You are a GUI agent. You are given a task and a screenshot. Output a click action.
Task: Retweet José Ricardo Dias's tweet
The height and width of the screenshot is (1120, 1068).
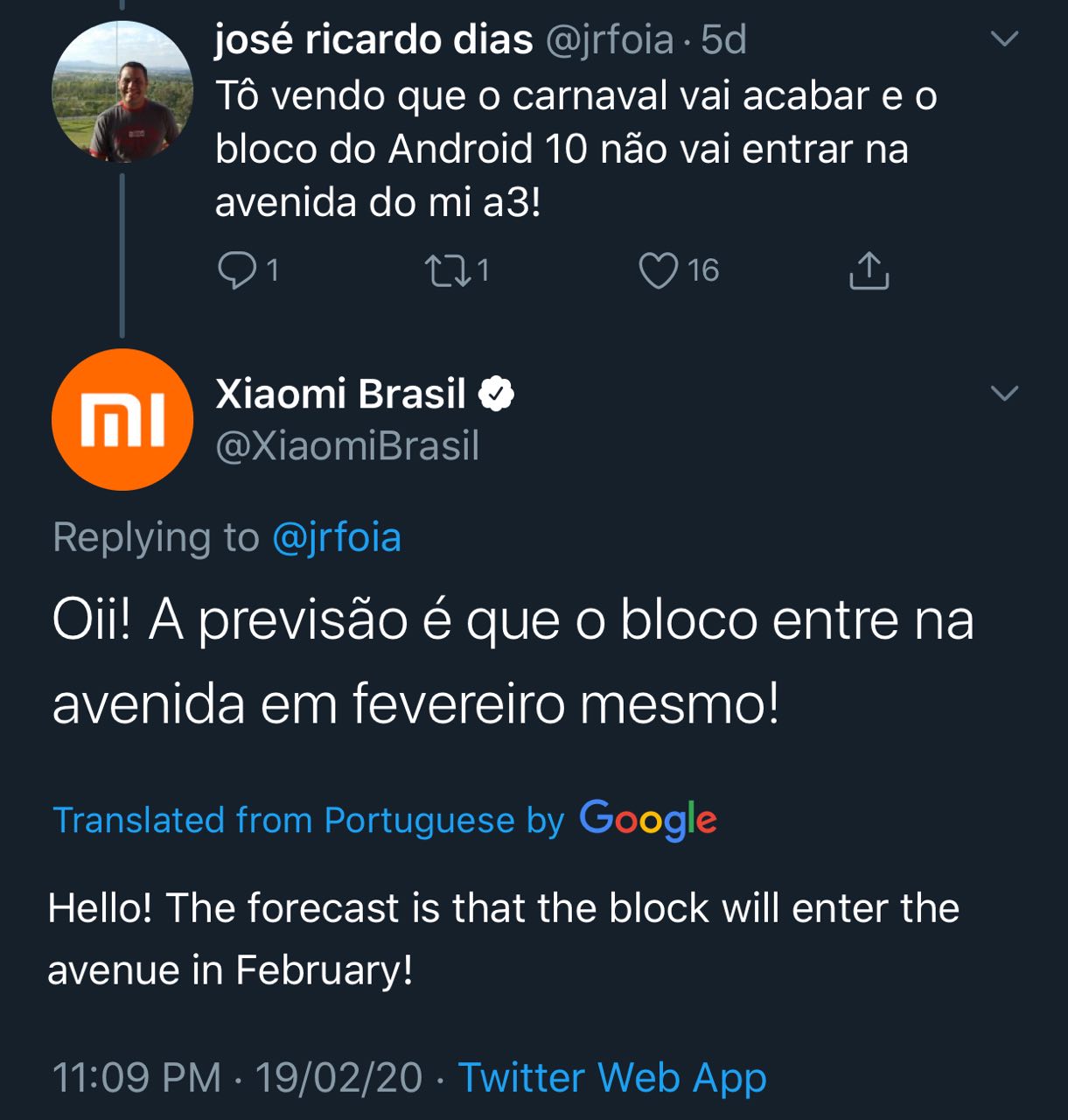click(x=445, y=270)
